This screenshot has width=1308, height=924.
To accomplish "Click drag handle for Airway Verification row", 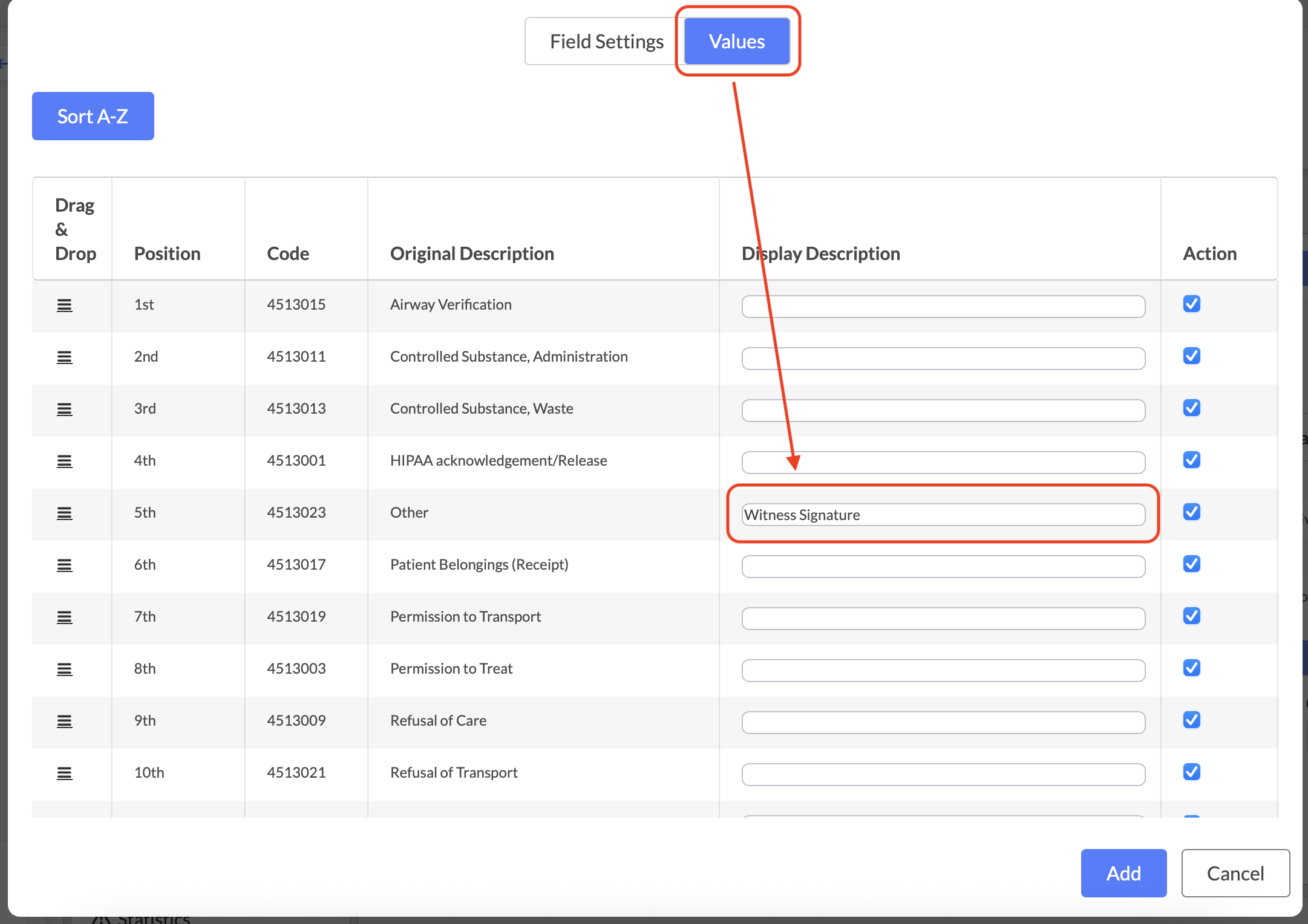I will [x=65, y=305].
